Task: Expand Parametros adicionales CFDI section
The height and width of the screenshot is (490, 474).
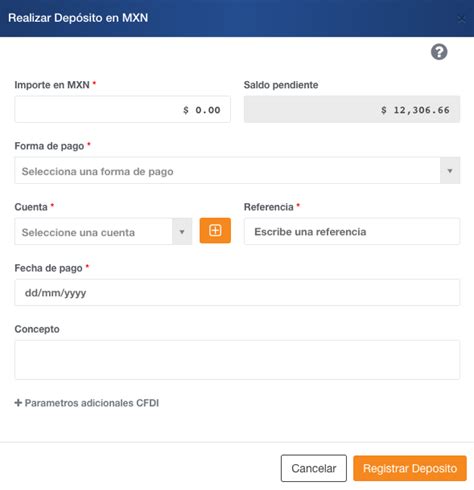Action: click(87, 403)
